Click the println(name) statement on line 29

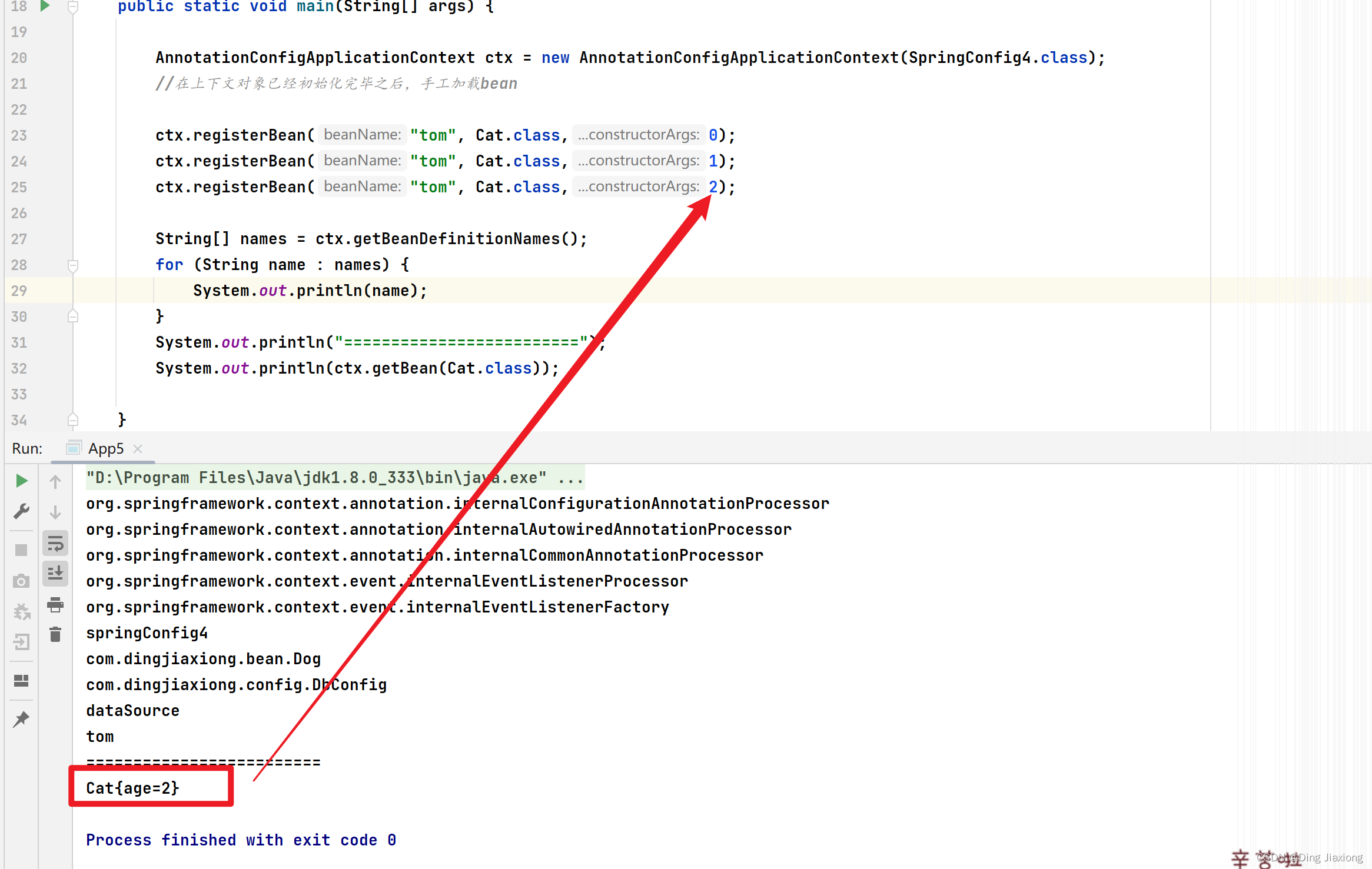tap(310, 291)
